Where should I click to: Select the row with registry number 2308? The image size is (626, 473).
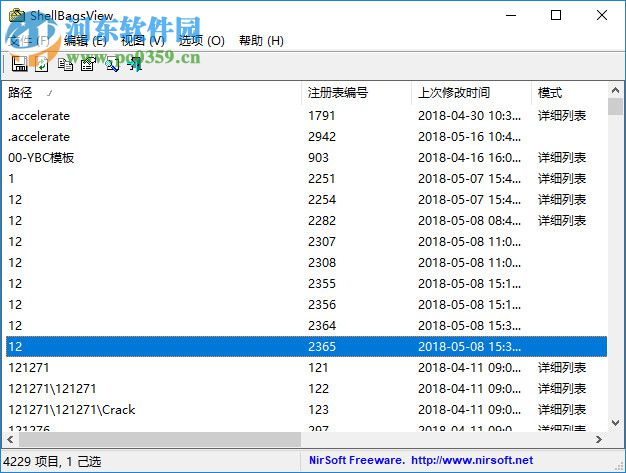point(307,263)
